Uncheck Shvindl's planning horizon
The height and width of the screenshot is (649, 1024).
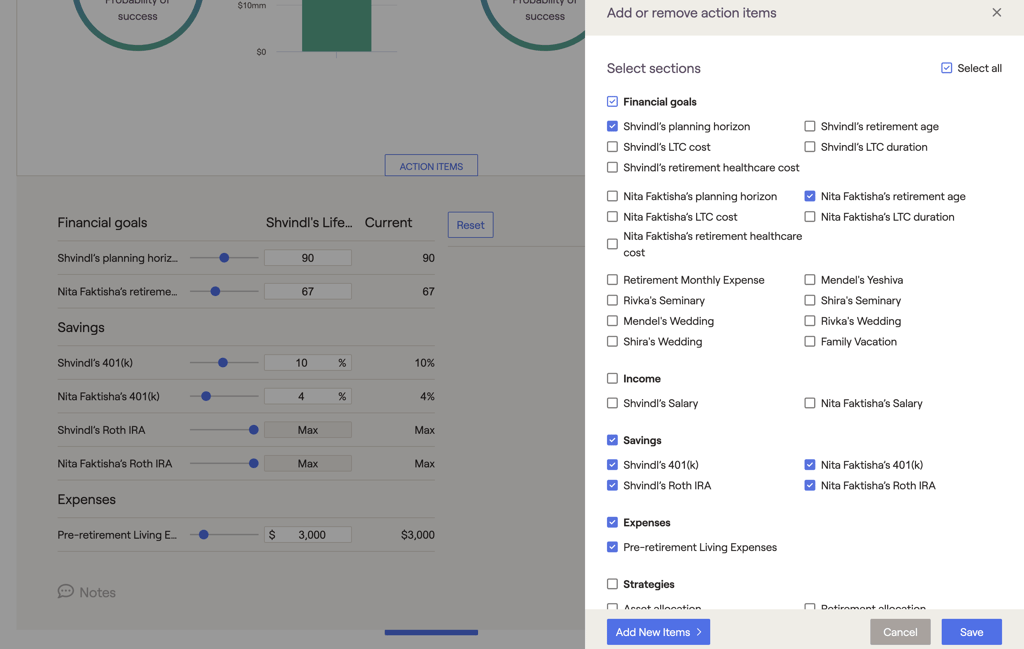pyautogui.click(x=612, y=127)
